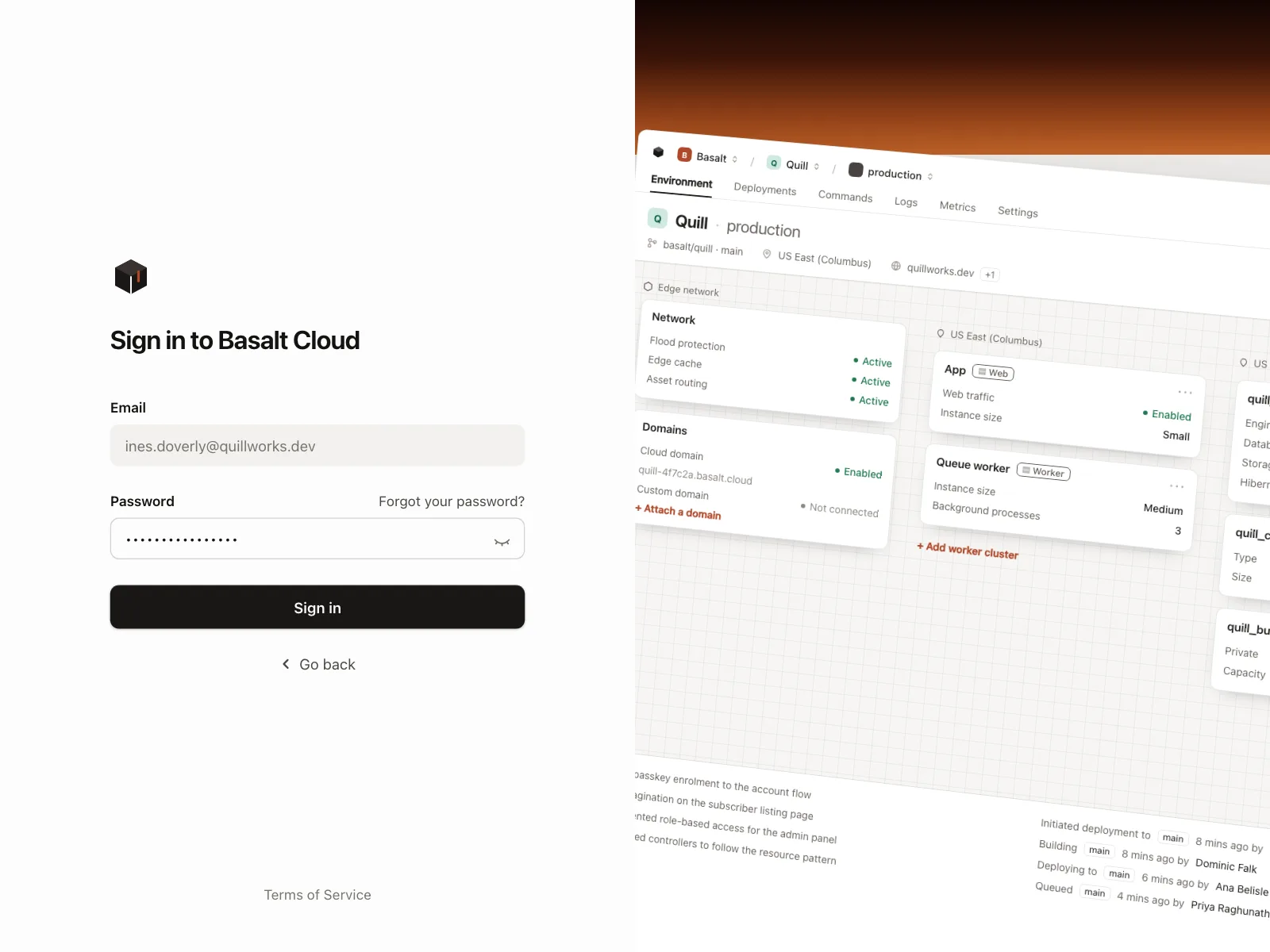Click the +1 domains badge
The height and width of the screenshot is (952, 1270).
[x=990, y=274]
